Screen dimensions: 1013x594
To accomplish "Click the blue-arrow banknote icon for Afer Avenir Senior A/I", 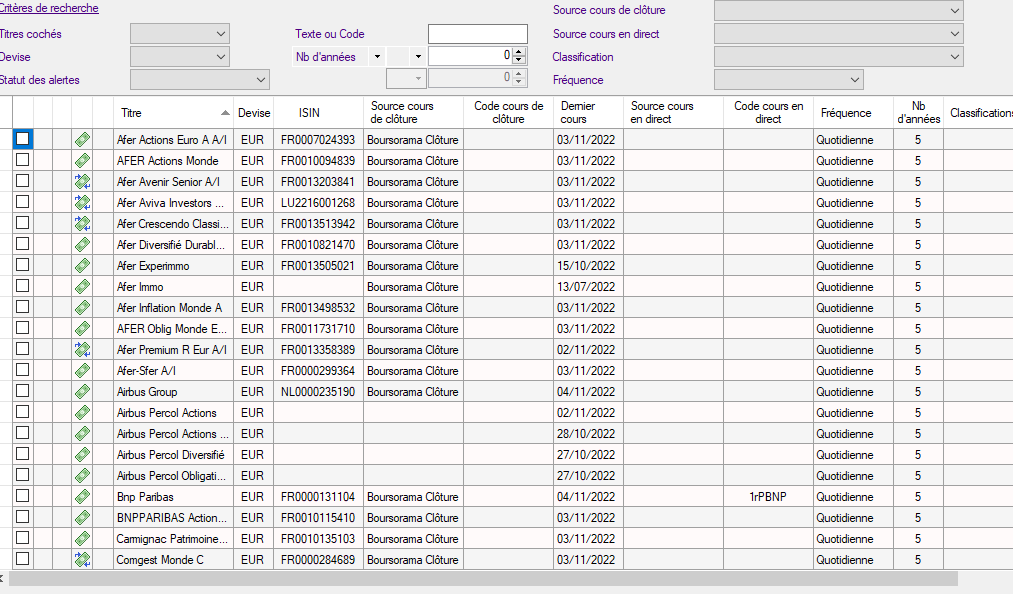I will 82,182.
